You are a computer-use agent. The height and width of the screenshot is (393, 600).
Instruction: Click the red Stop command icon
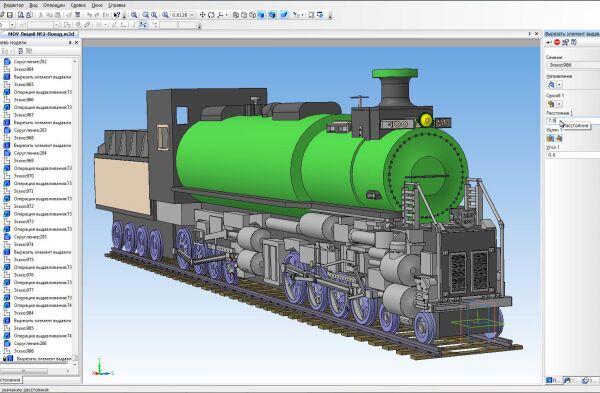pos(557,42)
